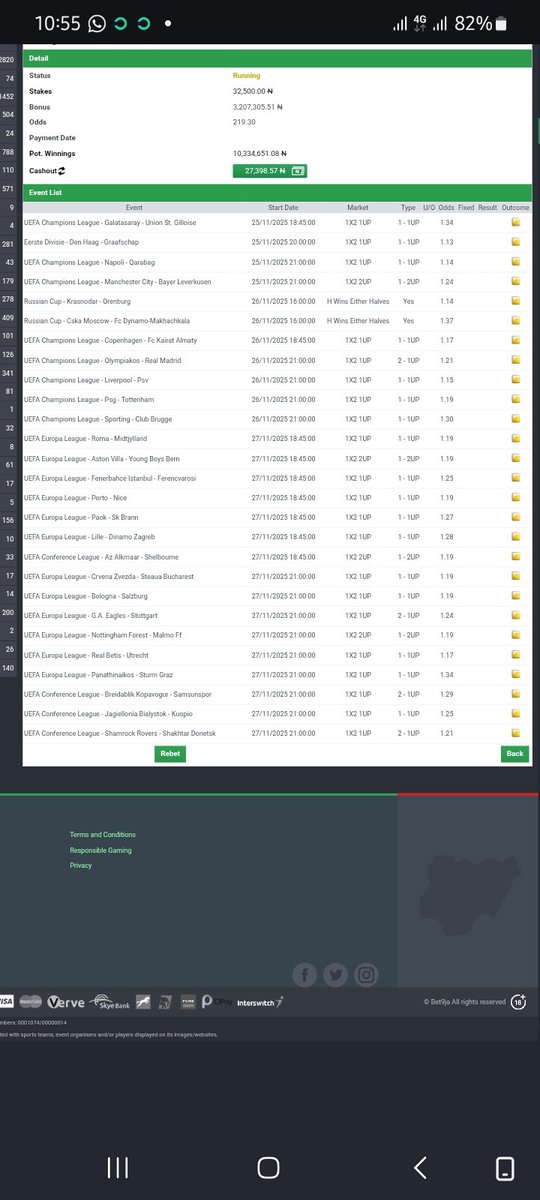Click the SkyeBank payment logo
This screenshot has height=1200, width=540.
[111, 1001]
